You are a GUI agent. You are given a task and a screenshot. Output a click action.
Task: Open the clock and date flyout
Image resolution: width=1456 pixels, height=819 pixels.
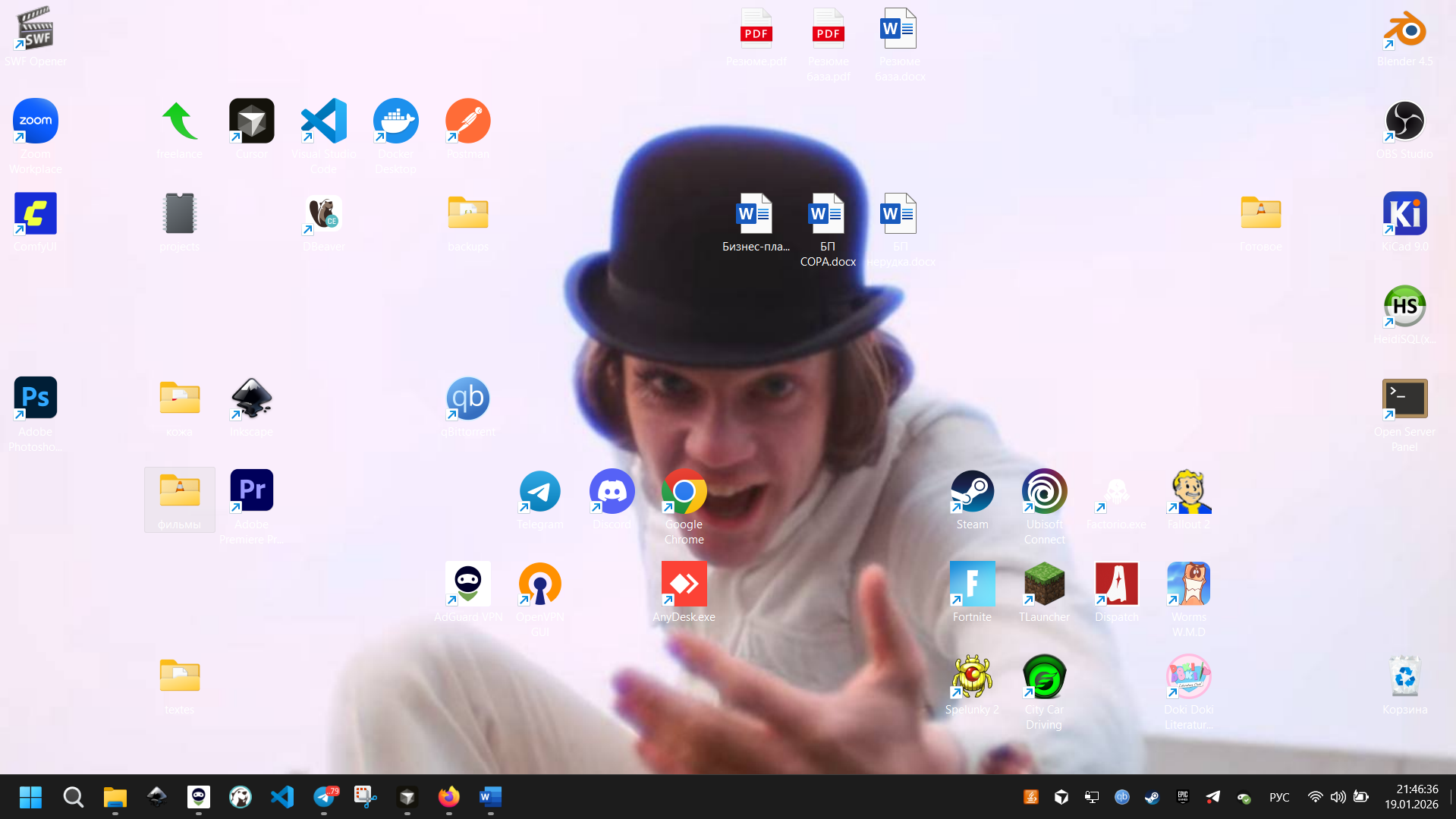click(x=1410, y=797)
